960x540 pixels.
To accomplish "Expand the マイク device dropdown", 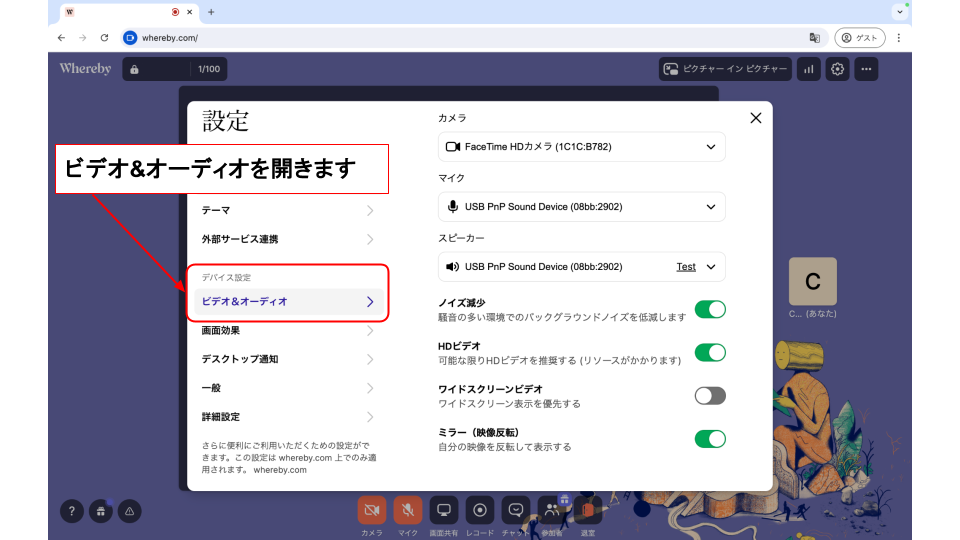I will tap(581, 207).
